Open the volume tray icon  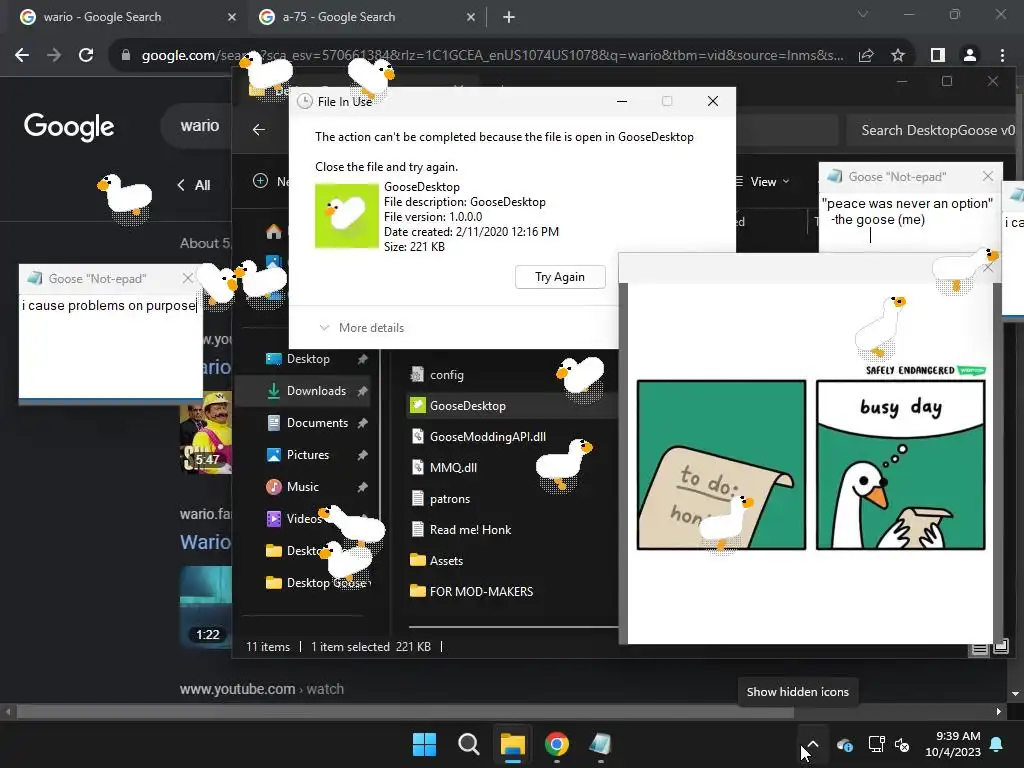903,744
